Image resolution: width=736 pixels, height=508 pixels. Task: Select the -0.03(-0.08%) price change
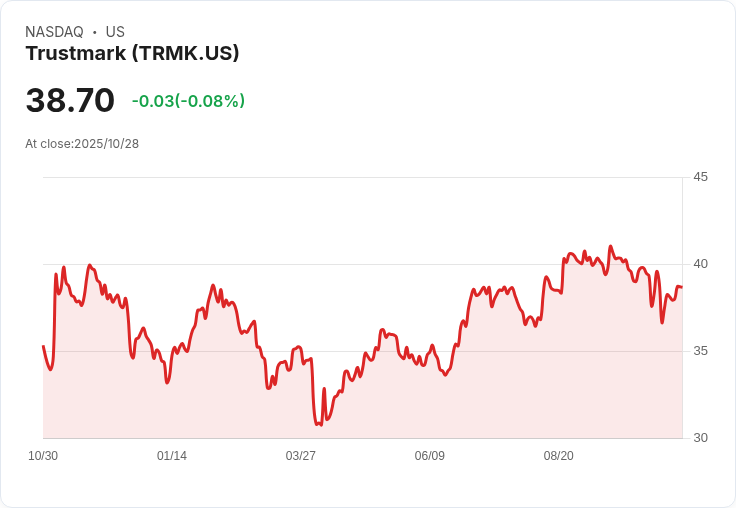[188, 101]
